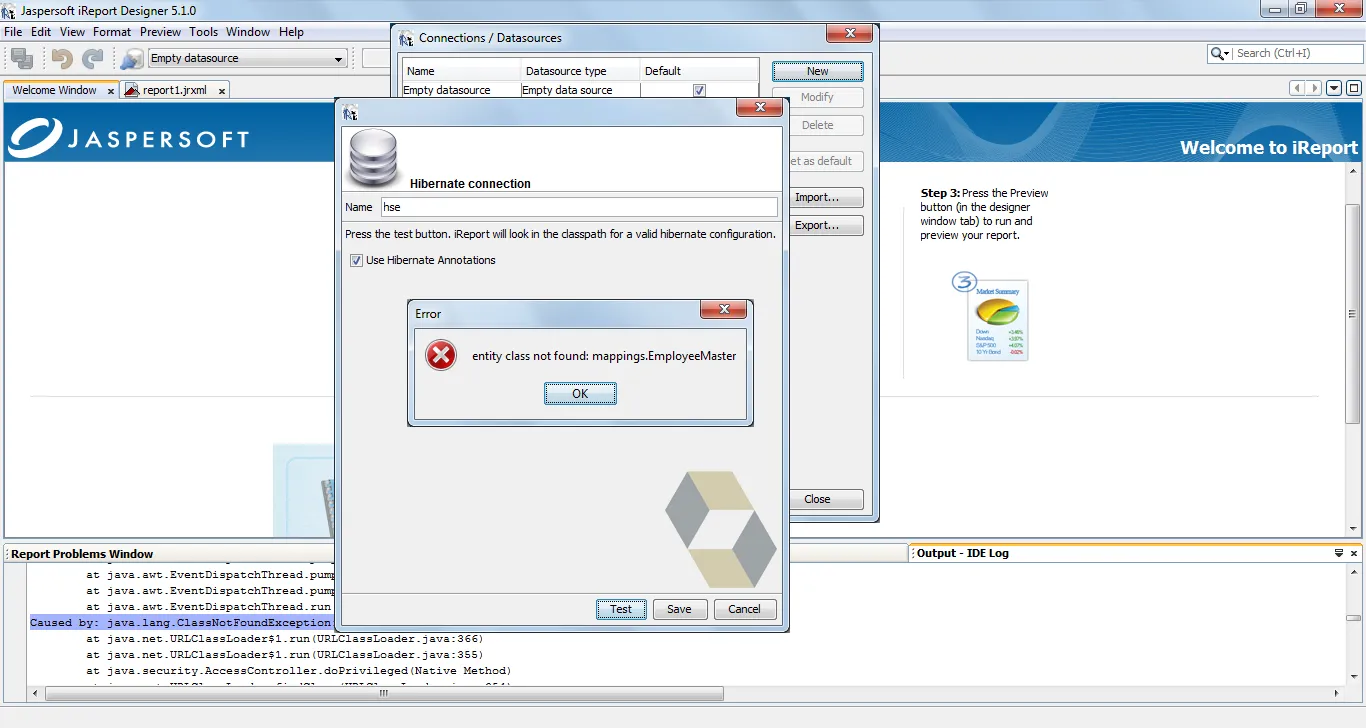Minimize the Output - IDE Log panel
This screenshot has height=728, width=1366.
coord(1339,553)
